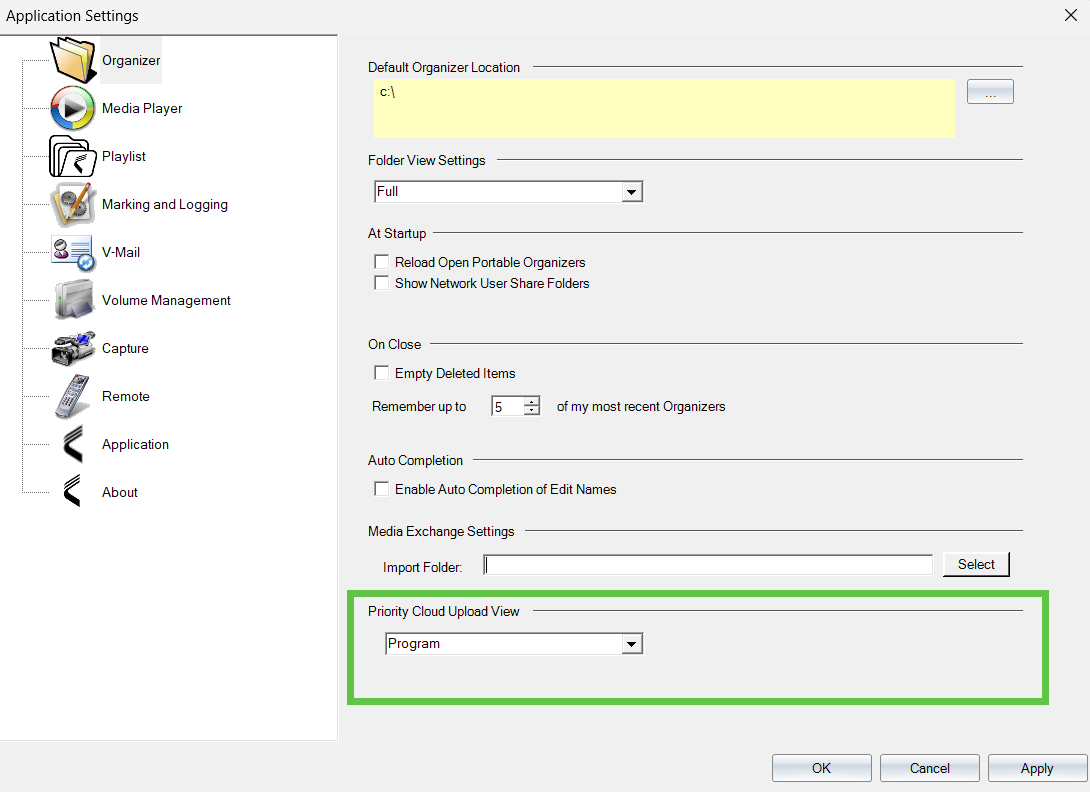Click the V-Mail icon
Image resolution: width=1090 pixels, height=792 pixels.
click(72, 252)
